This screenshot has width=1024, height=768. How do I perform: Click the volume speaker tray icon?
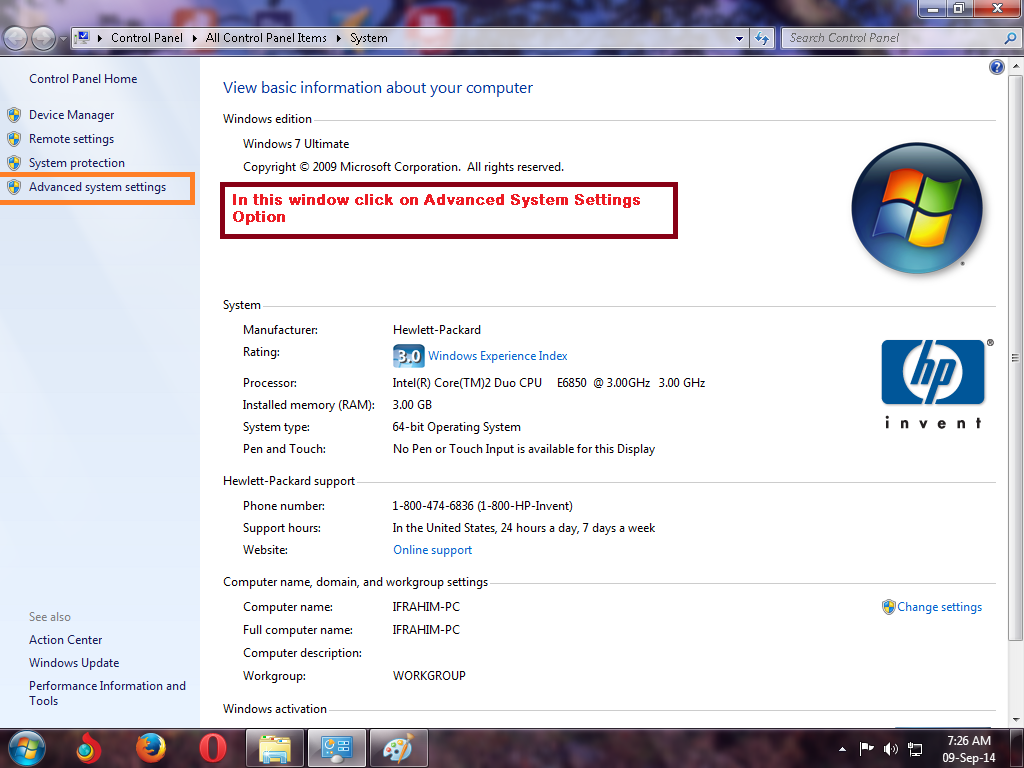click(x=891, y=748)
